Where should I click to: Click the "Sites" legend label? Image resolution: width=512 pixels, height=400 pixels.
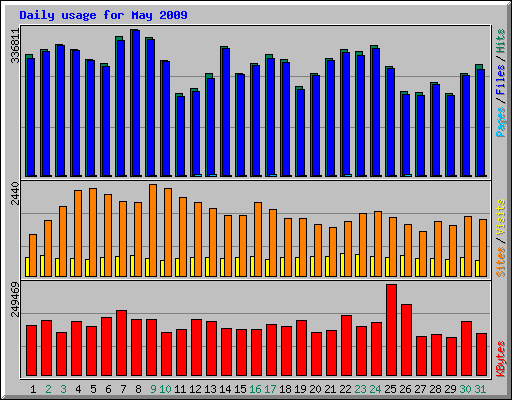501,262
